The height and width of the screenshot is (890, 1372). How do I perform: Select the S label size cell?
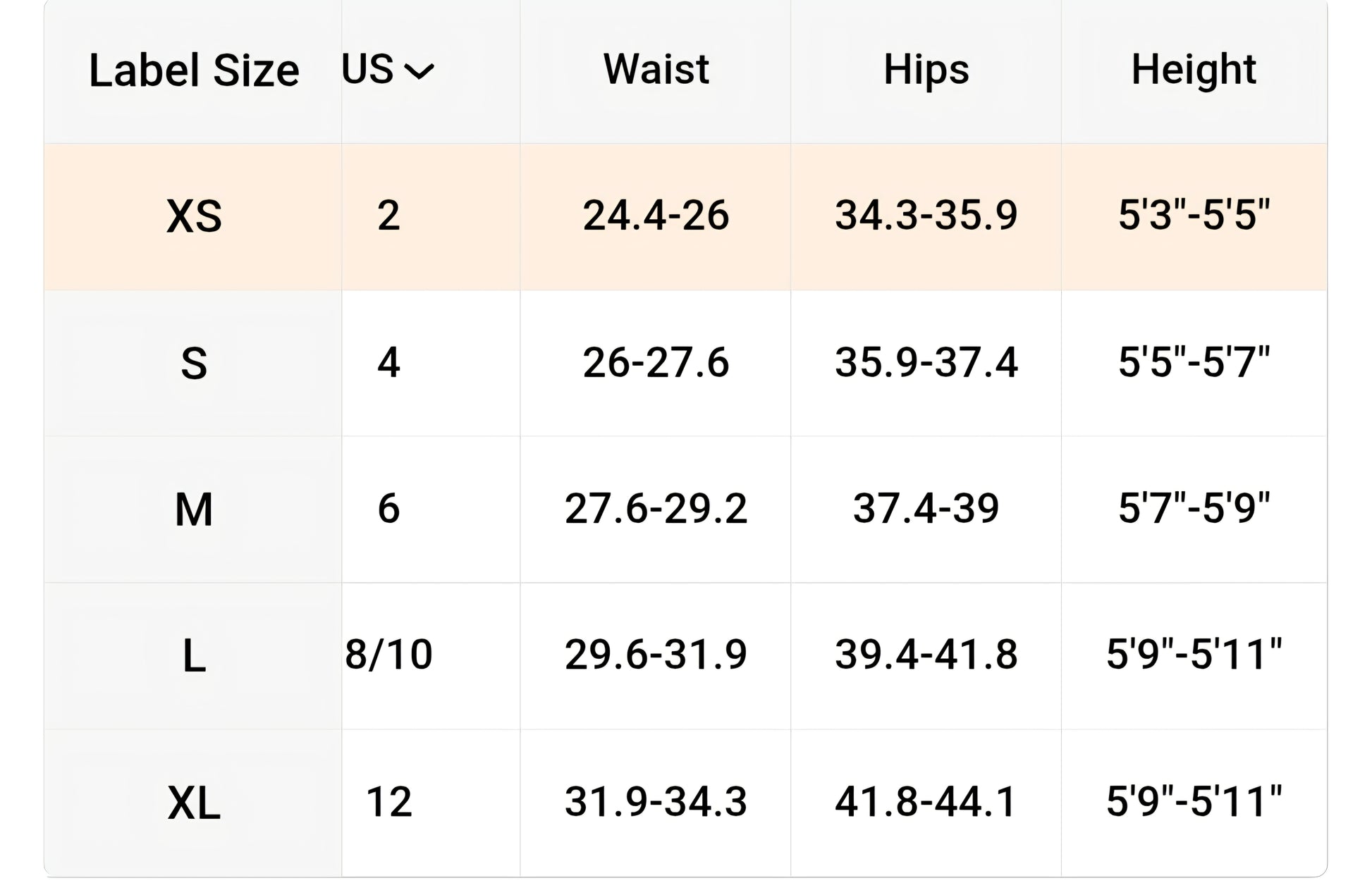194,364
